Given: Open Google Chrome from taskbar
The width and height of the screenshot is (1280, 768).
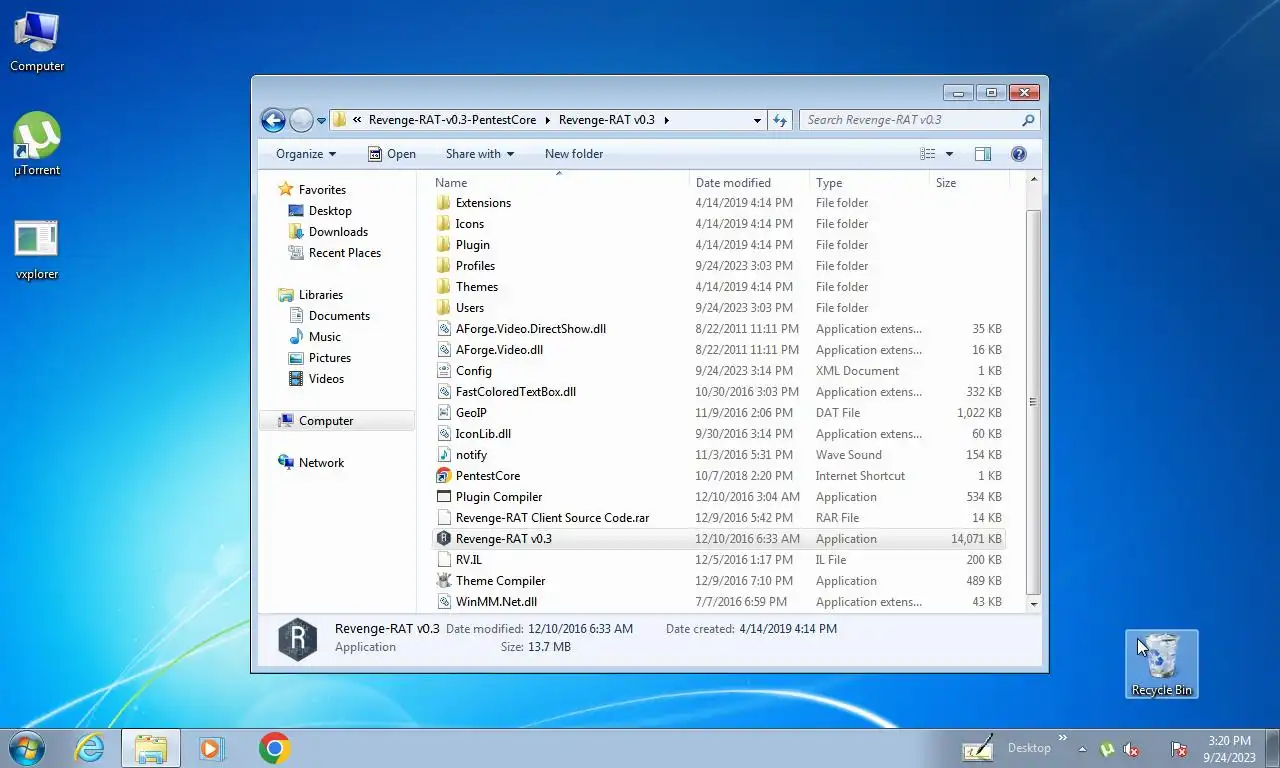Looking at the screenshot, I should pyautogui.click(x=274, y=748).
